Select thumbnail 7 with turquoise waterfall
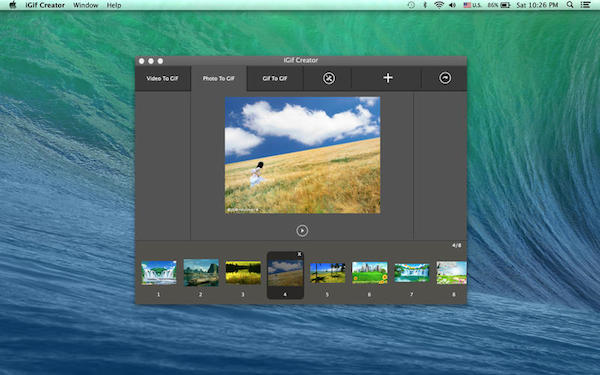The image size is (600, 375). pyautogui.click(x=412, y=272)
